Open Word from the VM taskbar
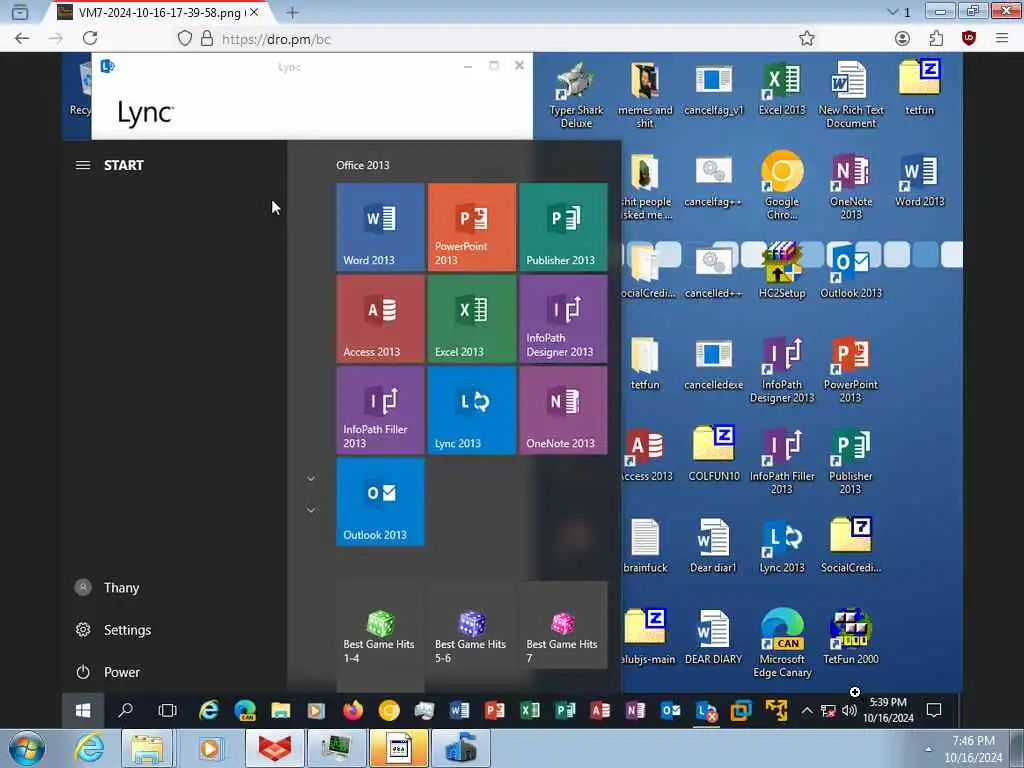Screen dimensions: 1024x768 coord(459,711)
